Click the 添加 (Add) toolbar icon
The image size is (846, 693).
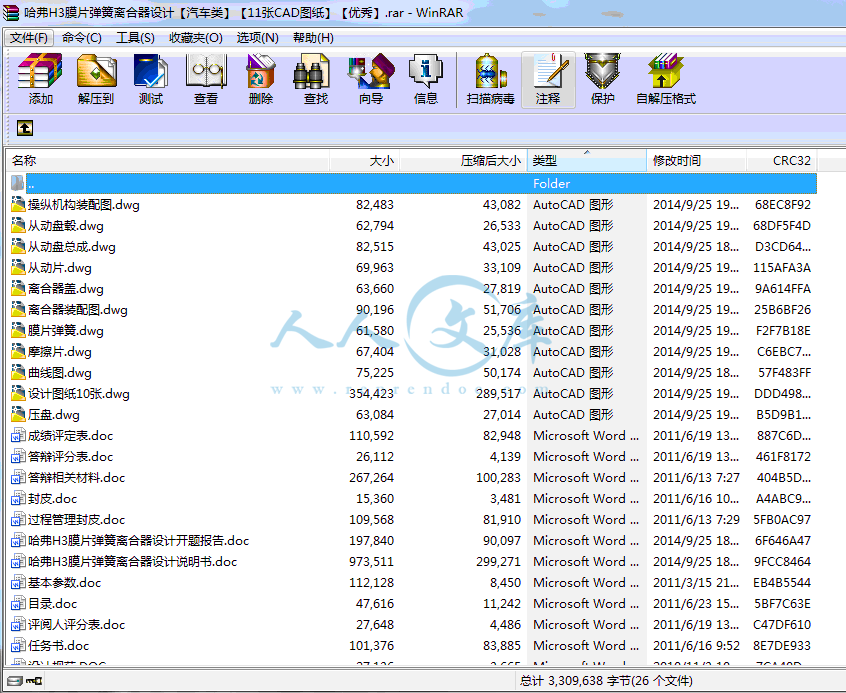click(x=40, y=79)
